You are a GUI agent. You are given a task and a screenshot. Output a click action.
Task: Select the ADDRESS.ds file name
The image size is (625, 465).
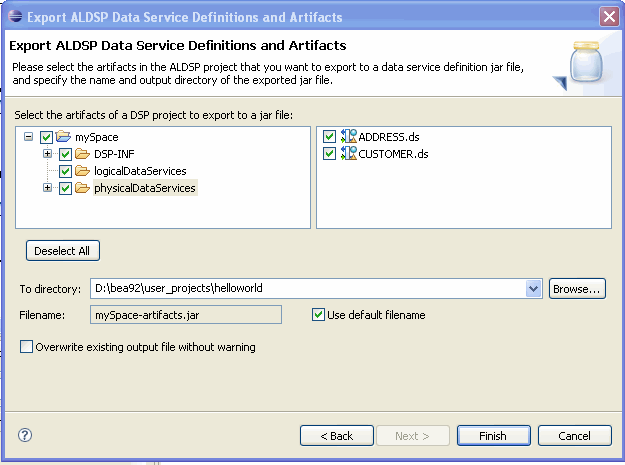(389, 137)
